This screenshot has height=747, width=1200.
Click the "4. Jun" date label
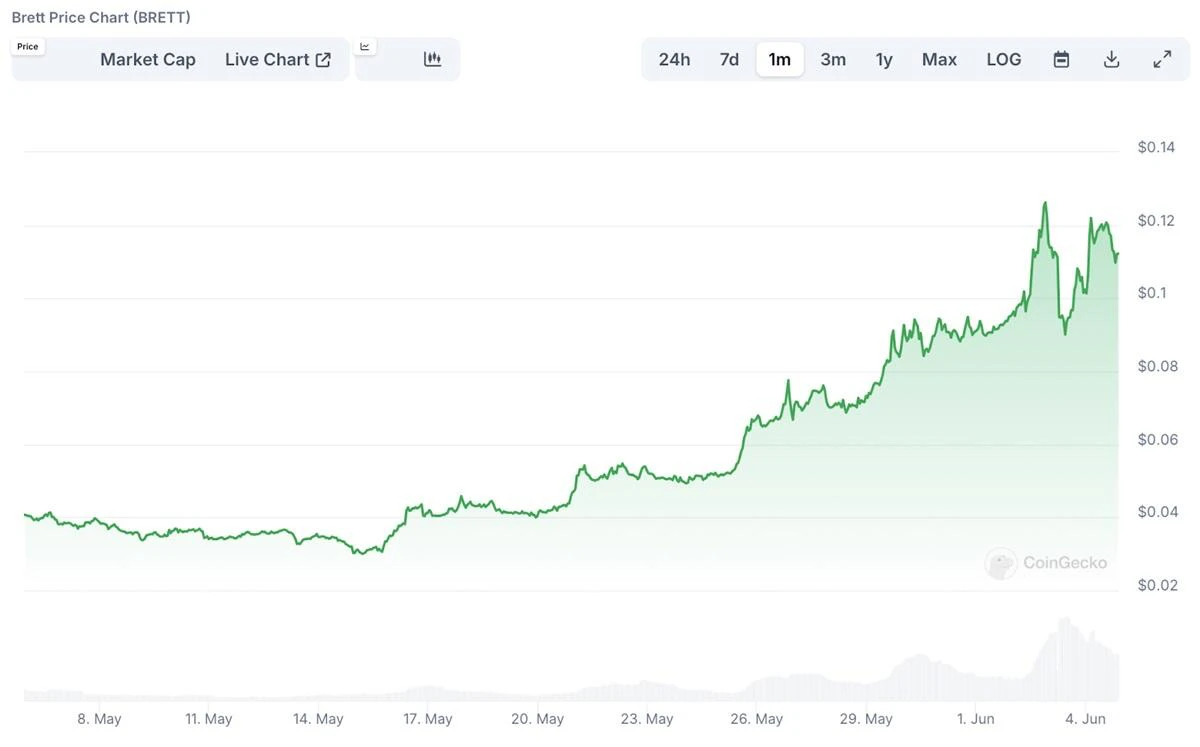coord(1085,719)
